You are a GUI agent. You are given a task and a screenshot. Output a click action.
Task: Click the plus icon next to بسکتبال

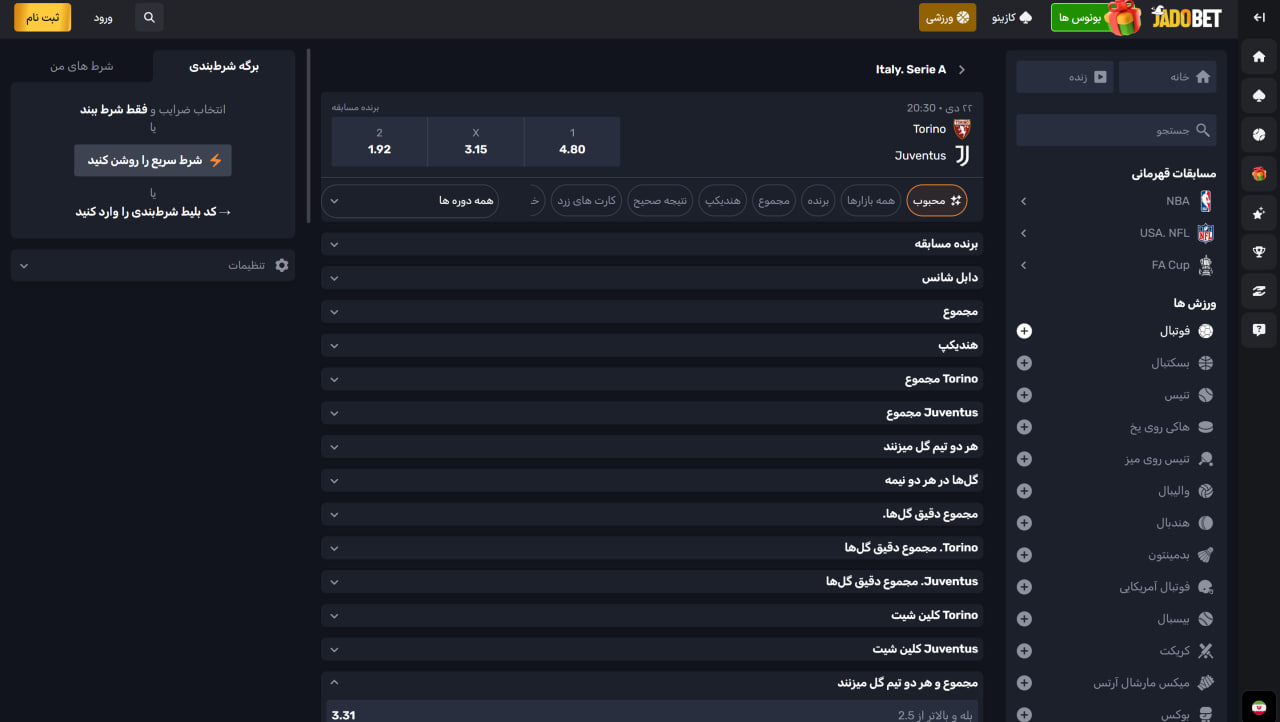pyautogui.click(x=1024, y=363)
